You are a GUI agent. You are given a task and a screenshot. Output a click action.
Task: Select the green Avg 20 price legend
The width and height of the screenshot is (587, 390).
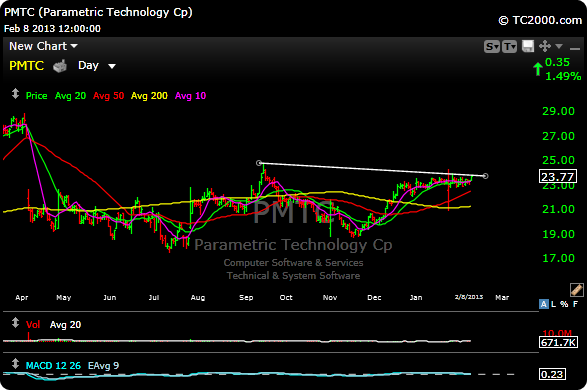coord(70,96)
